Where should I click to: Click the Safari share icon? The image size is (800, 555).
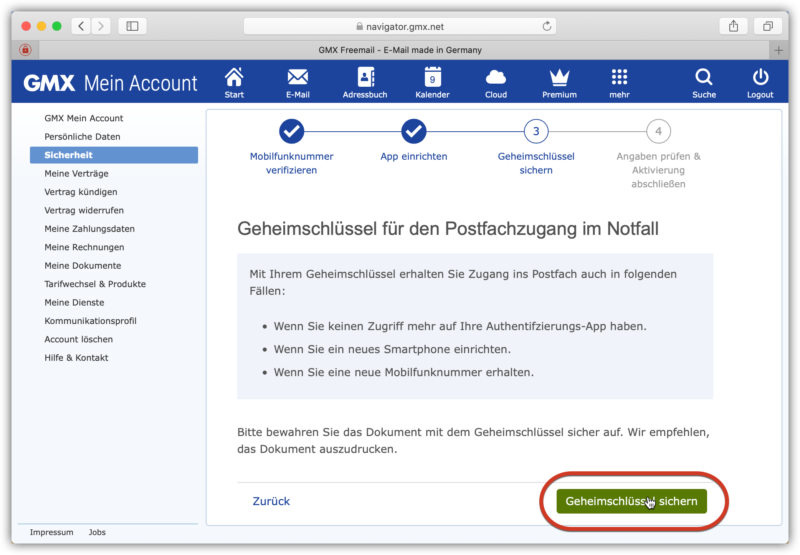[733, 26]
